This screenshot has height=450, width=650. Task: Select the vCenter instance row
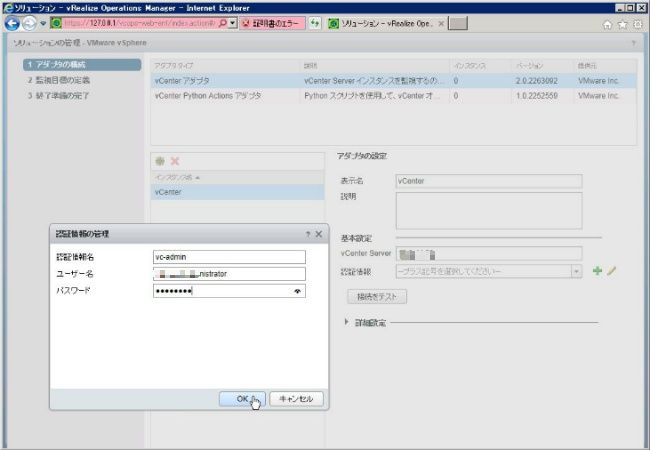238,192
